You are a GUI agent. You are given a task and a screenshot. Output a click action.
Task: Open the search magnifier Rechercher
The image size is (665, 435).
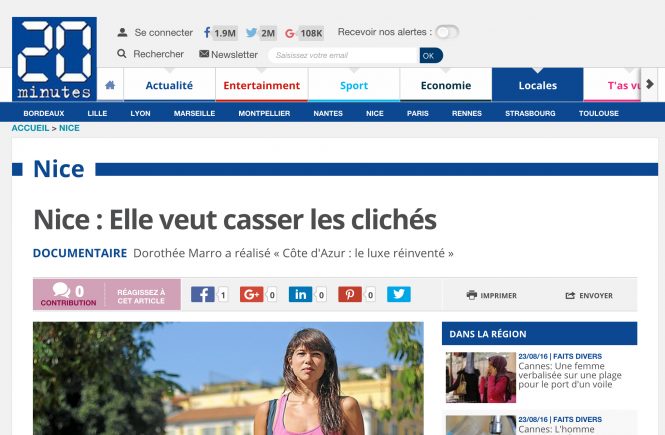[122, 54]
